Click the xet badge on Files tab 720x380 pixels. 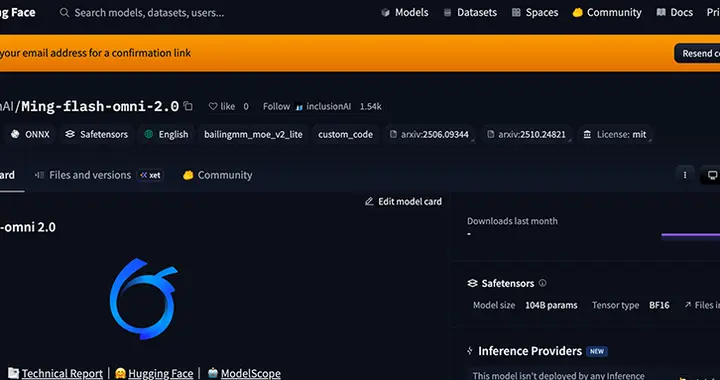pos(150,175)
